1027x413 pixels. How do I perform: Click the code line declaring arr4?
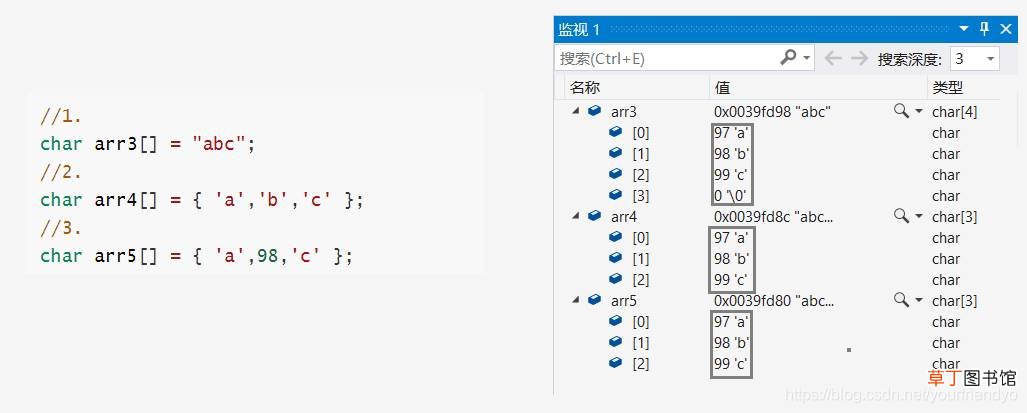coord(201,200)
